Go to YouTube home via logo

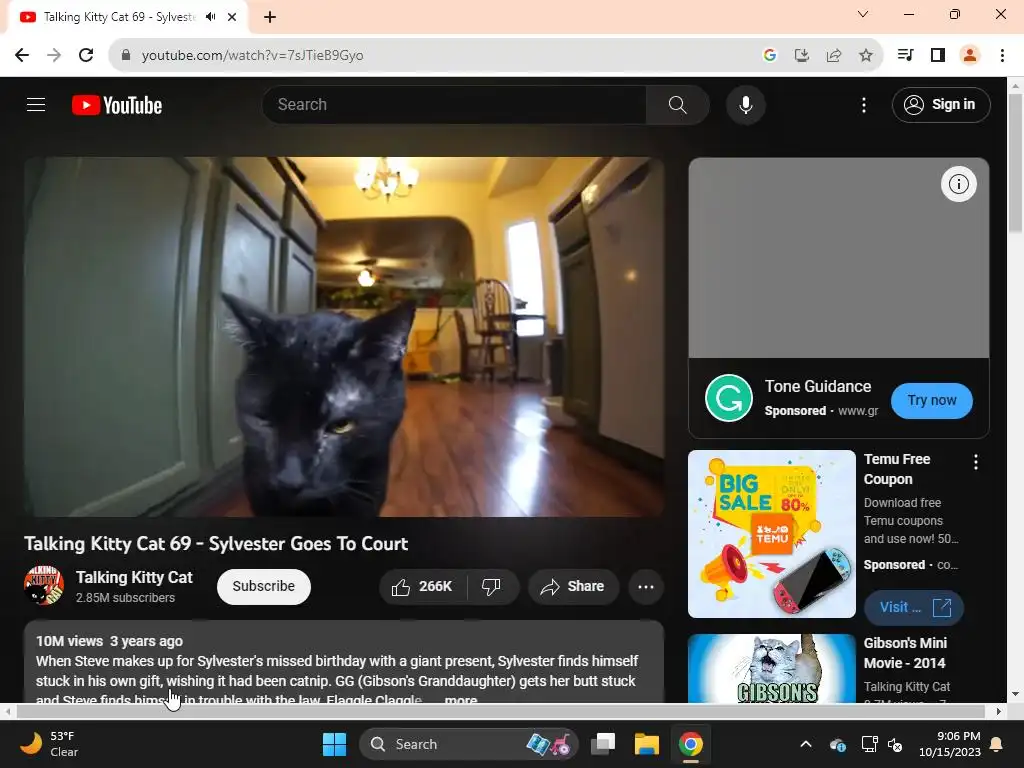[117, 105]
